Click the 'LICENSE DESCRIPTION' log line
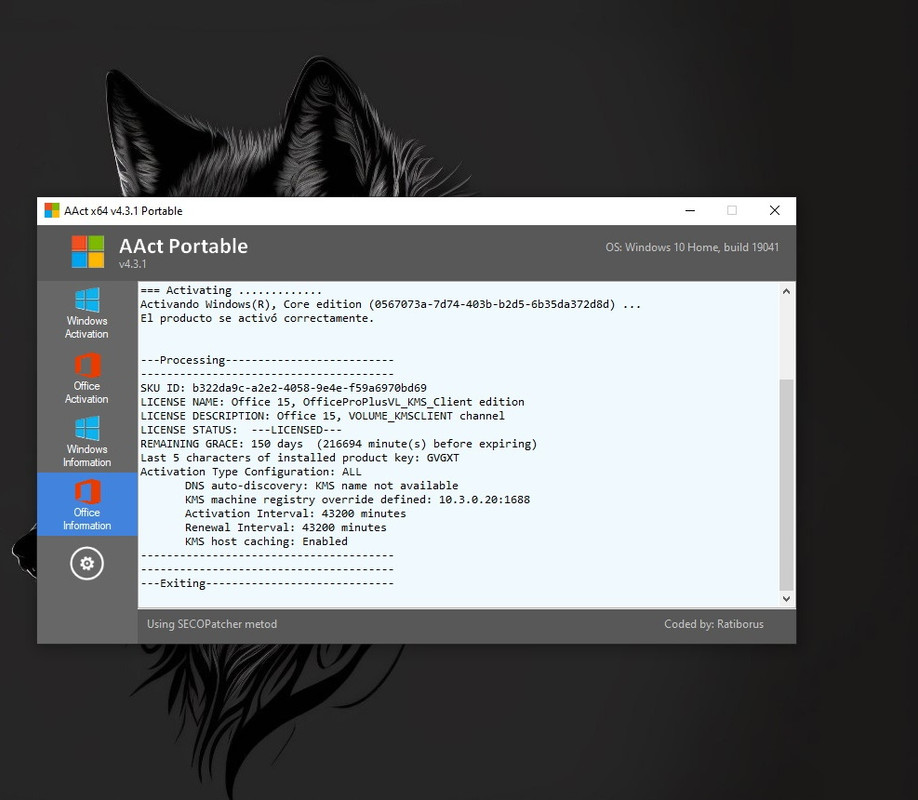 click(x=322, y=416)
